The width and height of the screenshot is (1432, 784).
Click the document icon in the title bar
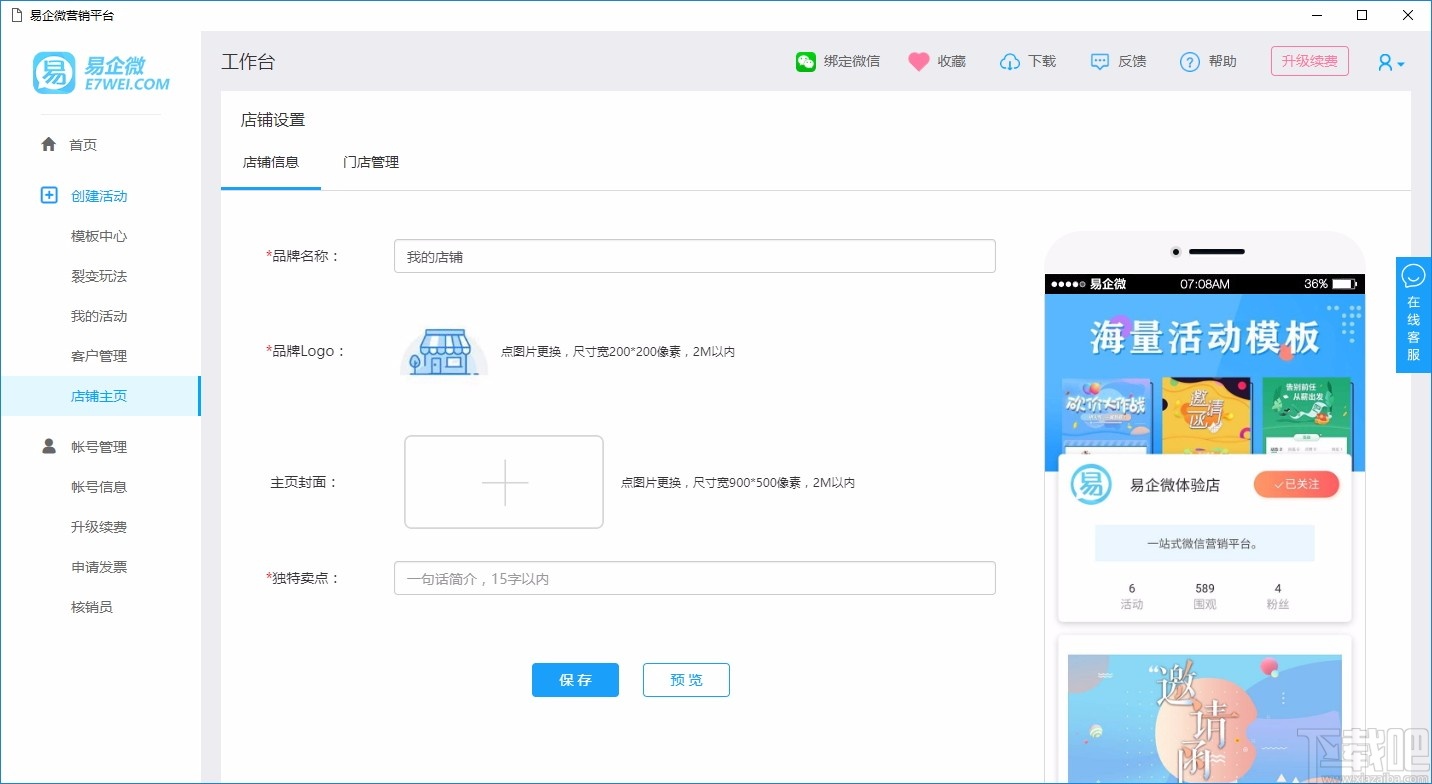click(16, 15)
